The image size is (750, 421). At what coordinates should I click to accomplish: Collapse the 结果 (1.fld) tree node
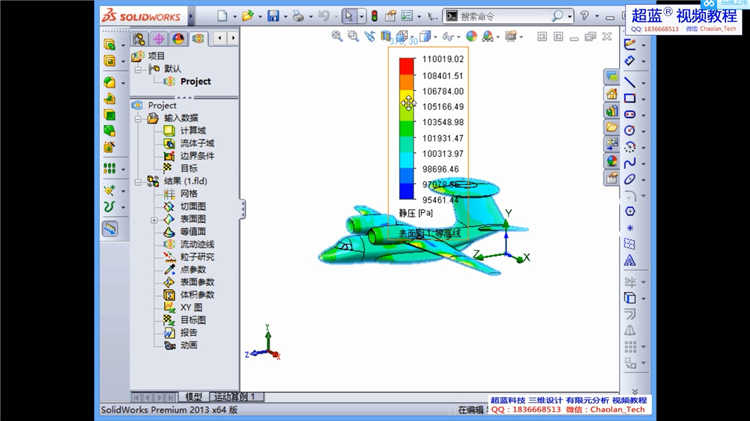coord(138,182)
